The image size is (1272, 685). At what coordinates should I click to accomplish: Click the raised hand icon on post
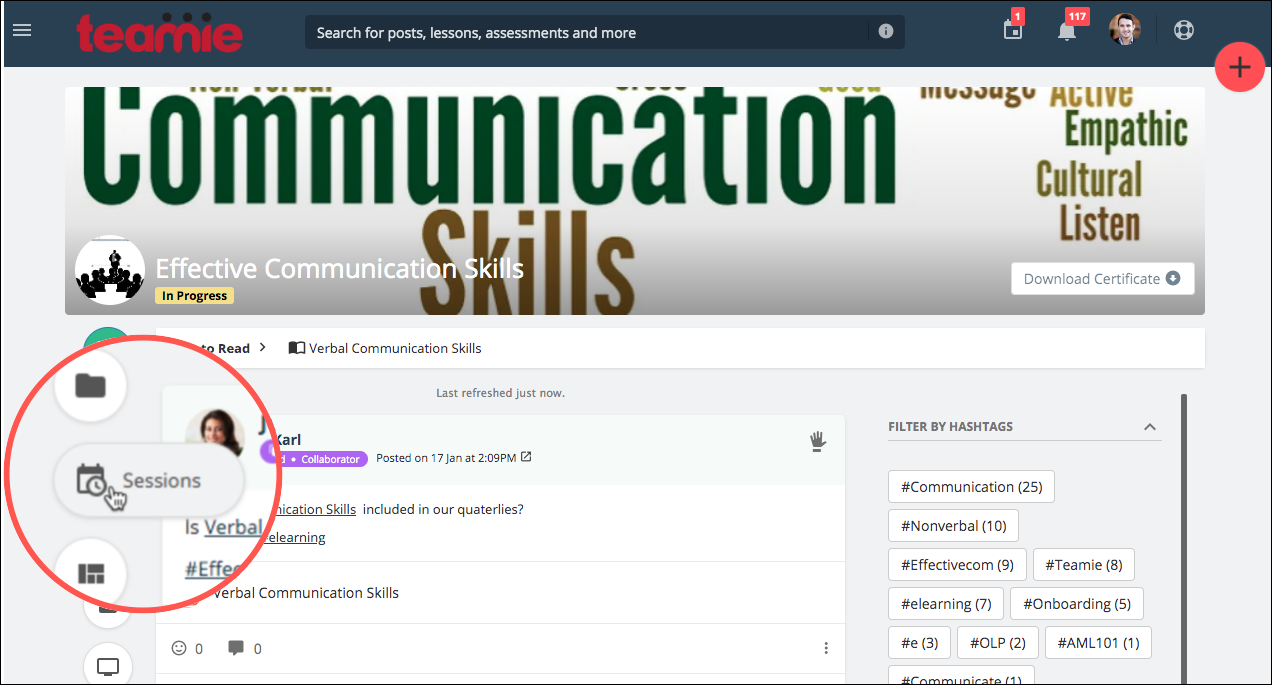point(817,440)
